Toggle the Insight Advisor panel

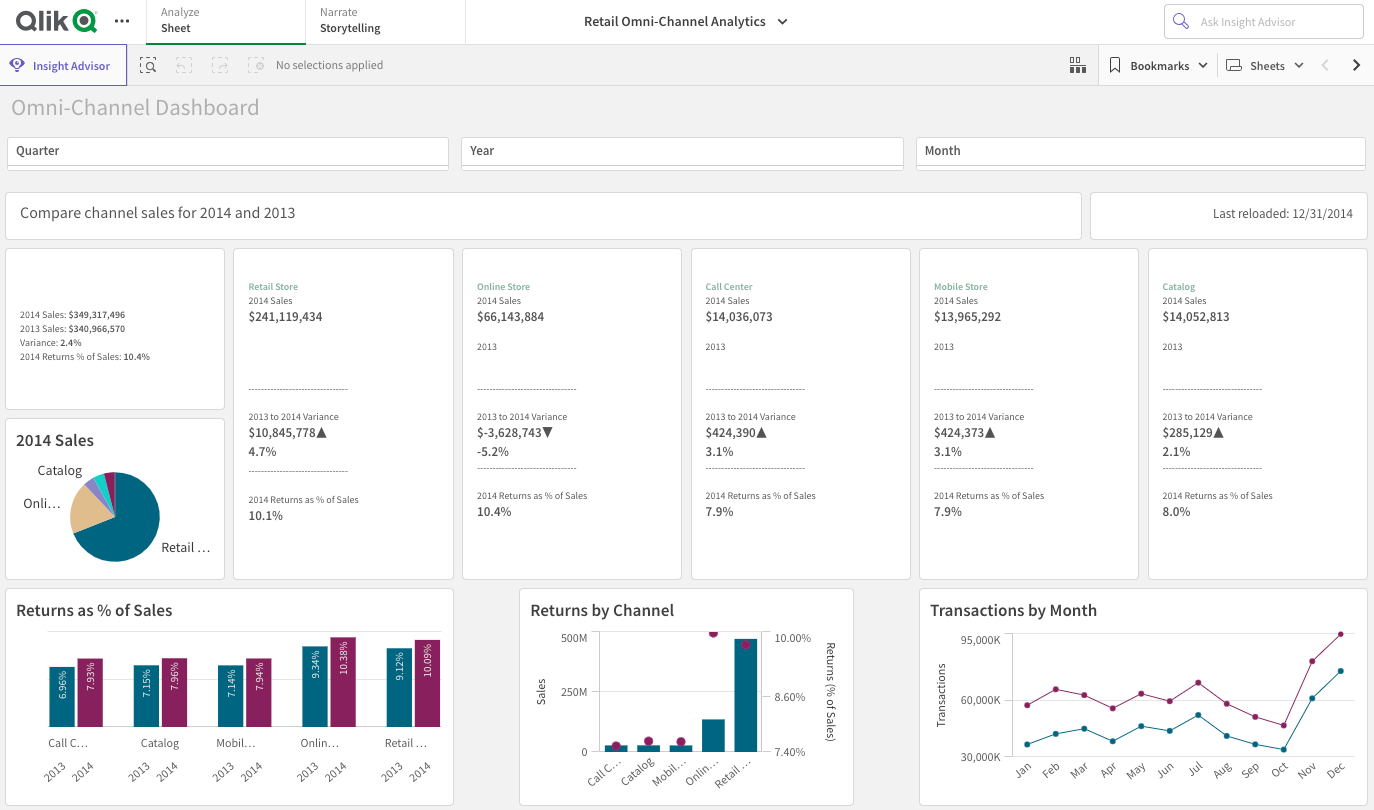pos(63,64)
